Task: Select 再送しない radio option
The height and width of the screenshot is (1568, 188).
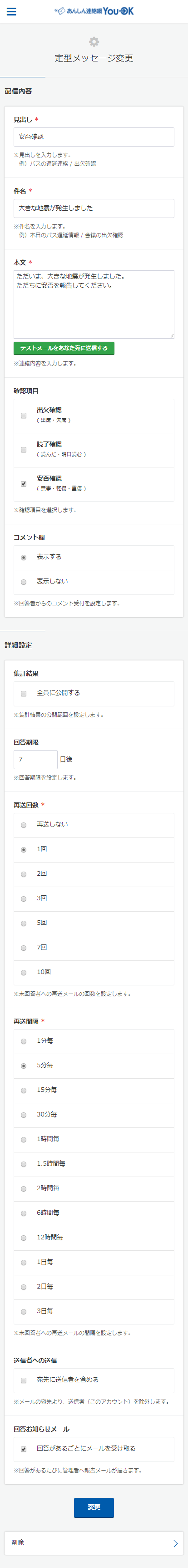Action: coord(24,825)
